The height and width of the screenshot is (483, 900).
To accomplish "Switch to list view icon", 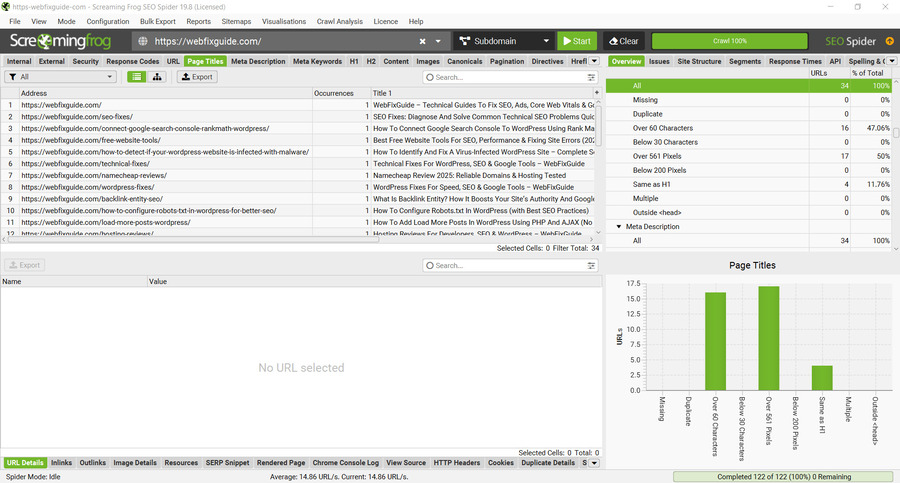I will [137, 77].
